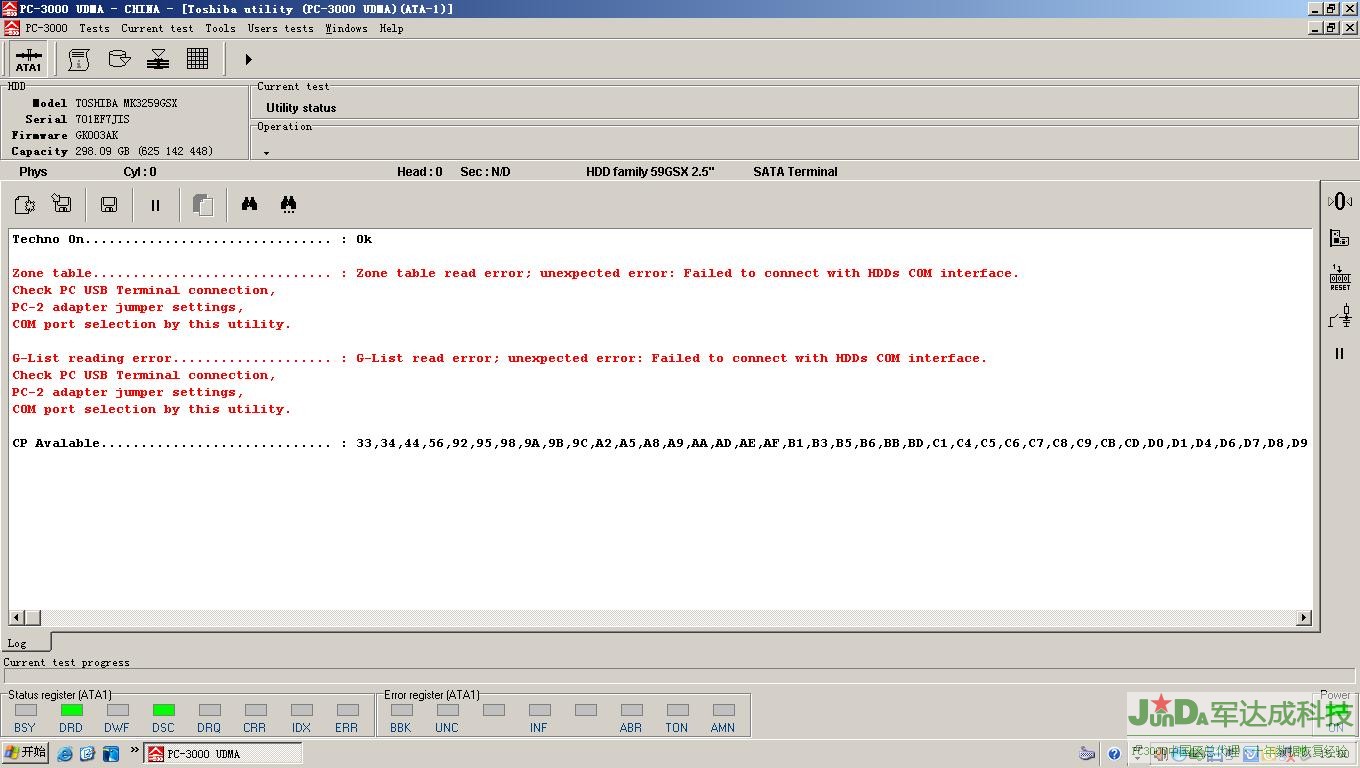The image size is (1360, 768).
Task: Click the capacity value 298.09 GB
Action: click(x=144, y=151)
